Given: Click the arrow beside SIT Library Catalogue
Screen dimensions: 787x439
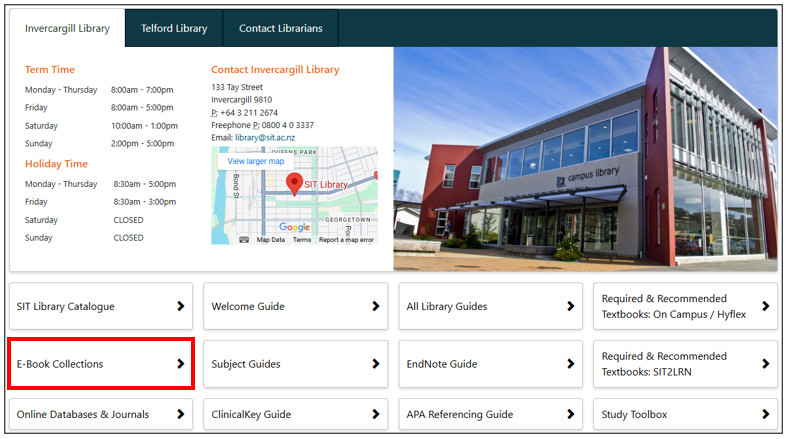Looking at the screenshot, I should click(x=181, y=306).
